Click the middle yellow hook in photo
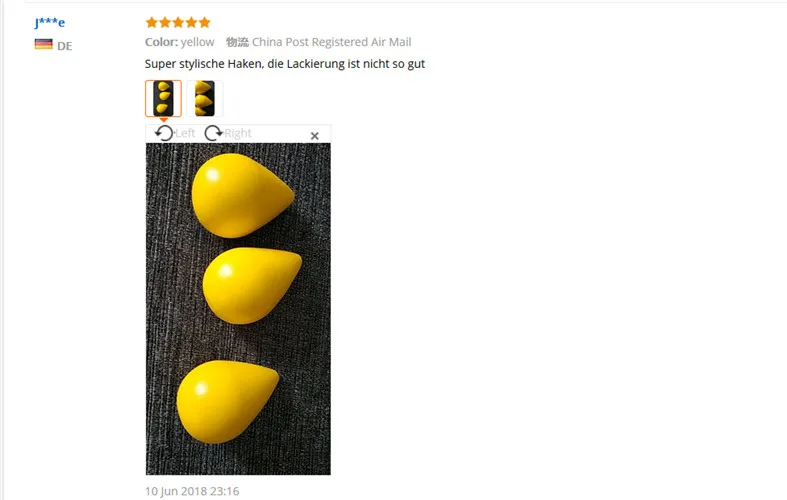The image size is (787, 500). tap(252, 285)
